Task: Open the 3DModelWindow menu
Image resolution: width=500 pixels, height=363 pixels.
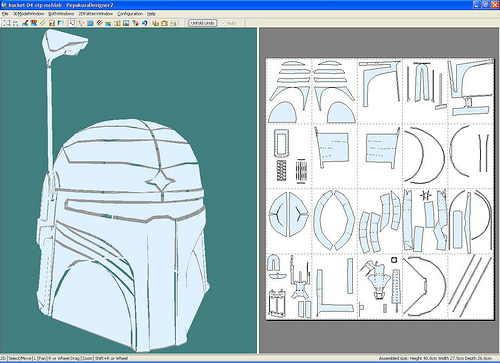Action: [29, 14]
